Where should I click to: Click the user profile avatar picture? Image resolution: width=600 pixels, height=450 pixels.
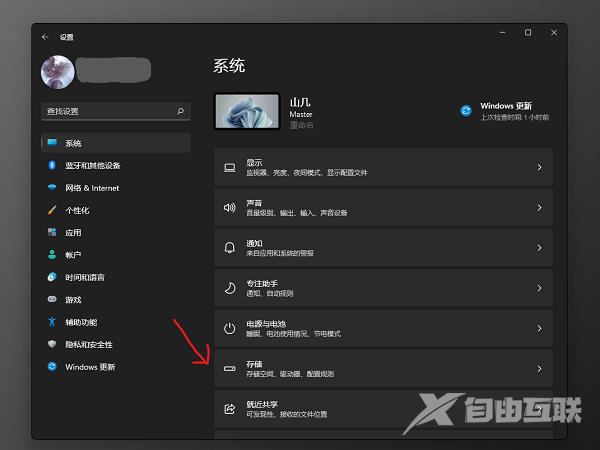58,72
